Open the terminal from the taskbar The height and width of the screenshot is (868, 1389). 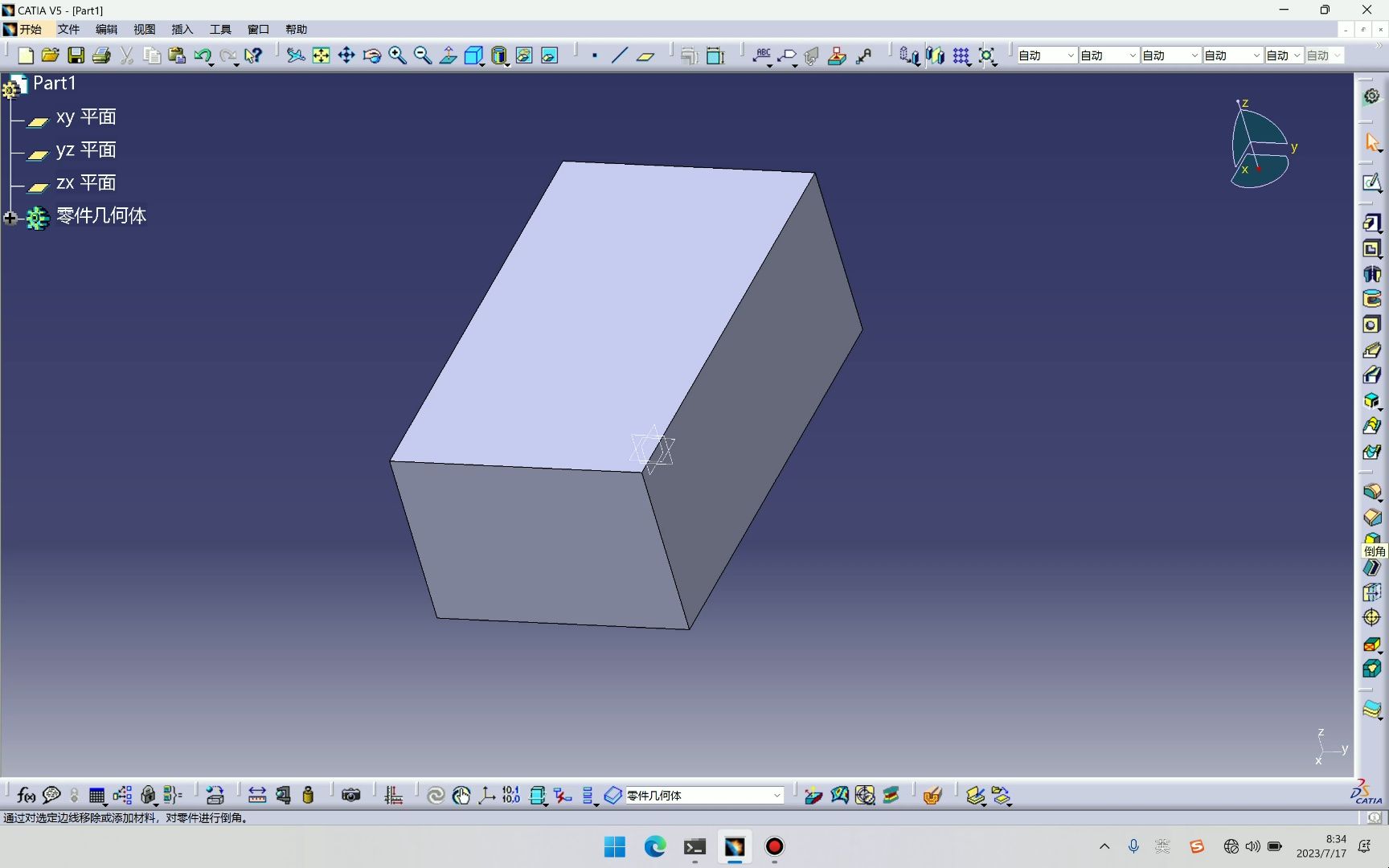(694, 846)
